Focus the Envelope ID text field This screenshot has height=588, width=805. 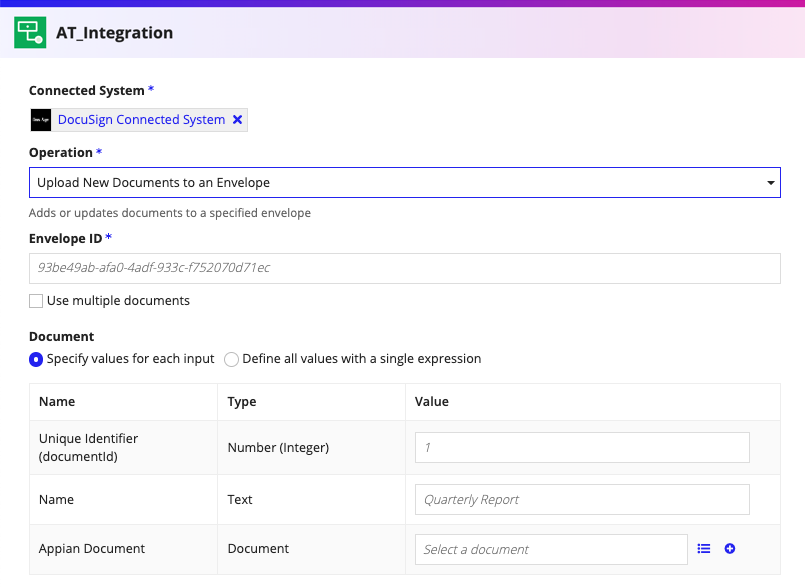[404, 268]
